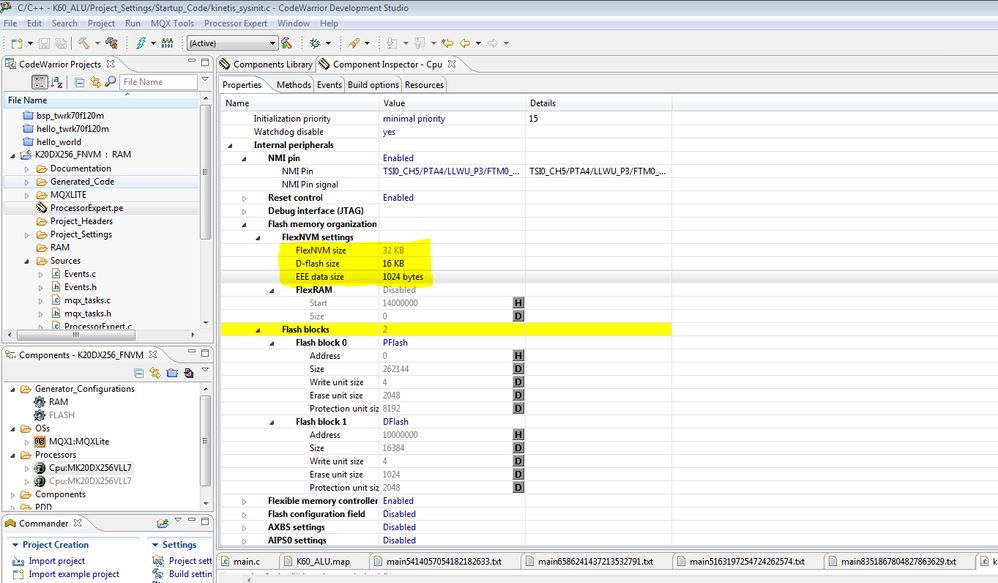The height and width of the screenshot is (583, 998).
Task: Click the Projects panel vertical scrollbar
Action: [x=205, y=172]
